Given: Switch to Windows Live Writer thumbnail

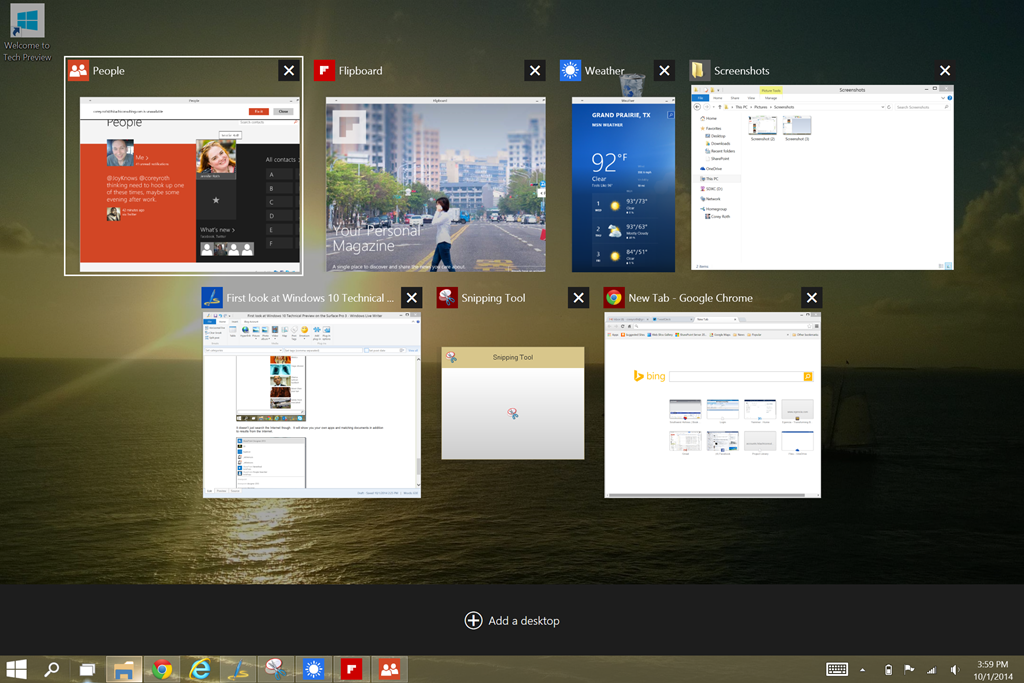Looking at the screenshot, I should pos(312,405).
